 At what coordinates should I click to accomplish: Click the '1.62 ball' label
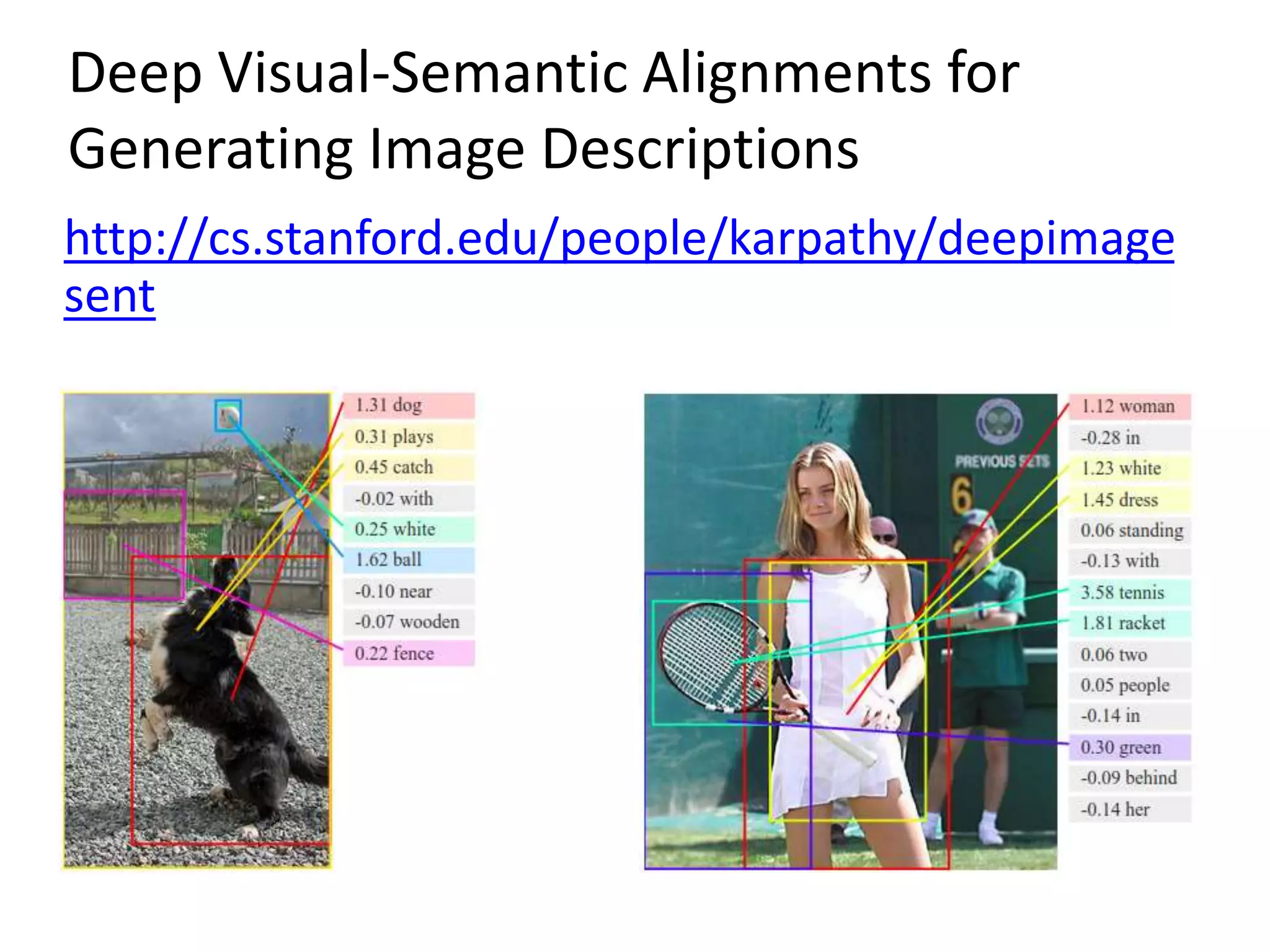(x=409, y=560)
